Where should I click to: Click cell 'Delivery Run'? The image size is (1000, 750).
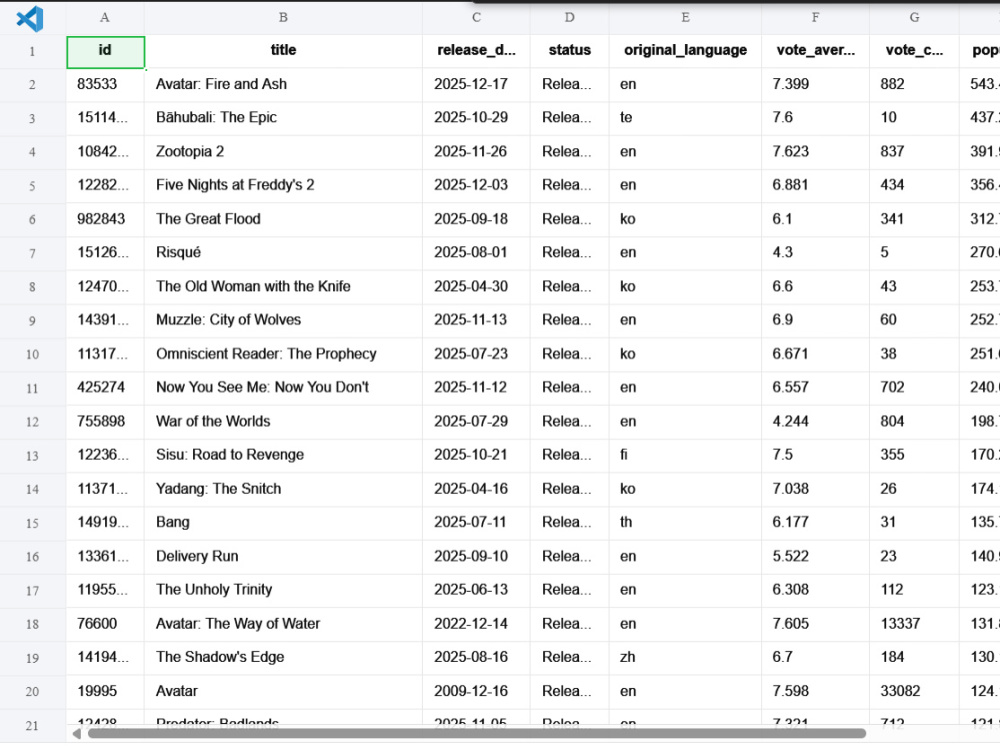click(283, 557)
